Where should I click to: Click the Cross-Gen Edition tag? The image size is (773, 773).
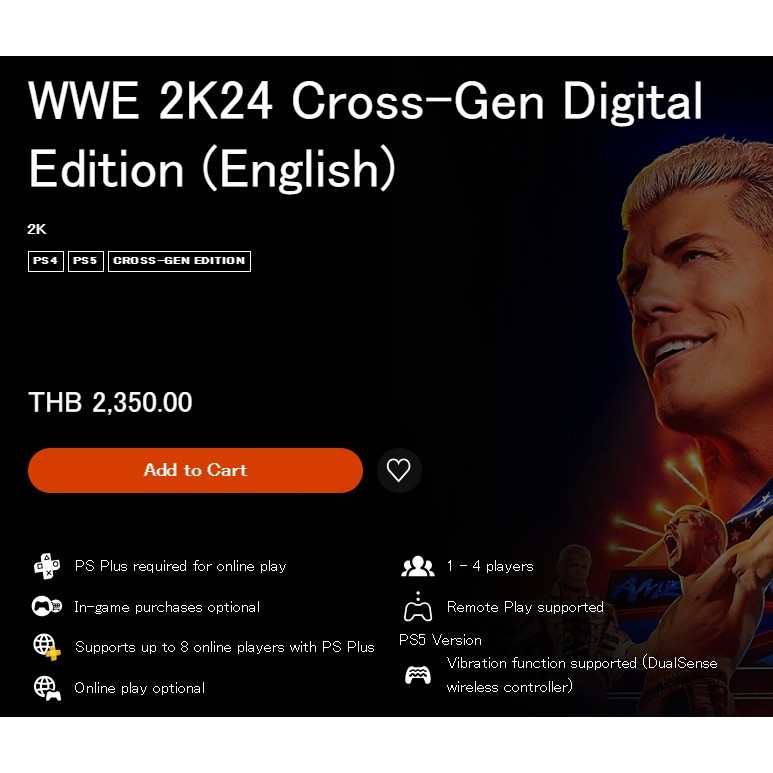179,261
